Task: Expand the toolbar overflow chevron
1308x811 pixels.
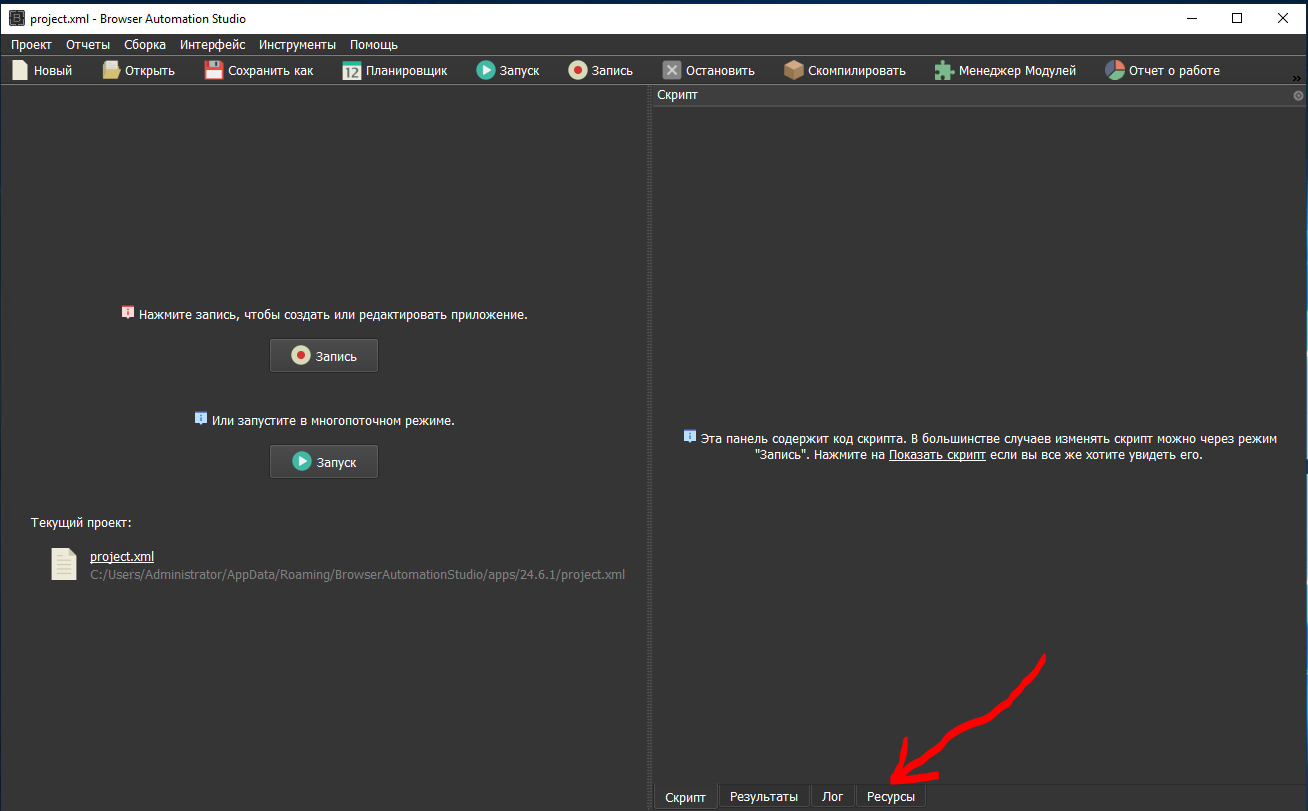Action: 1297,78
